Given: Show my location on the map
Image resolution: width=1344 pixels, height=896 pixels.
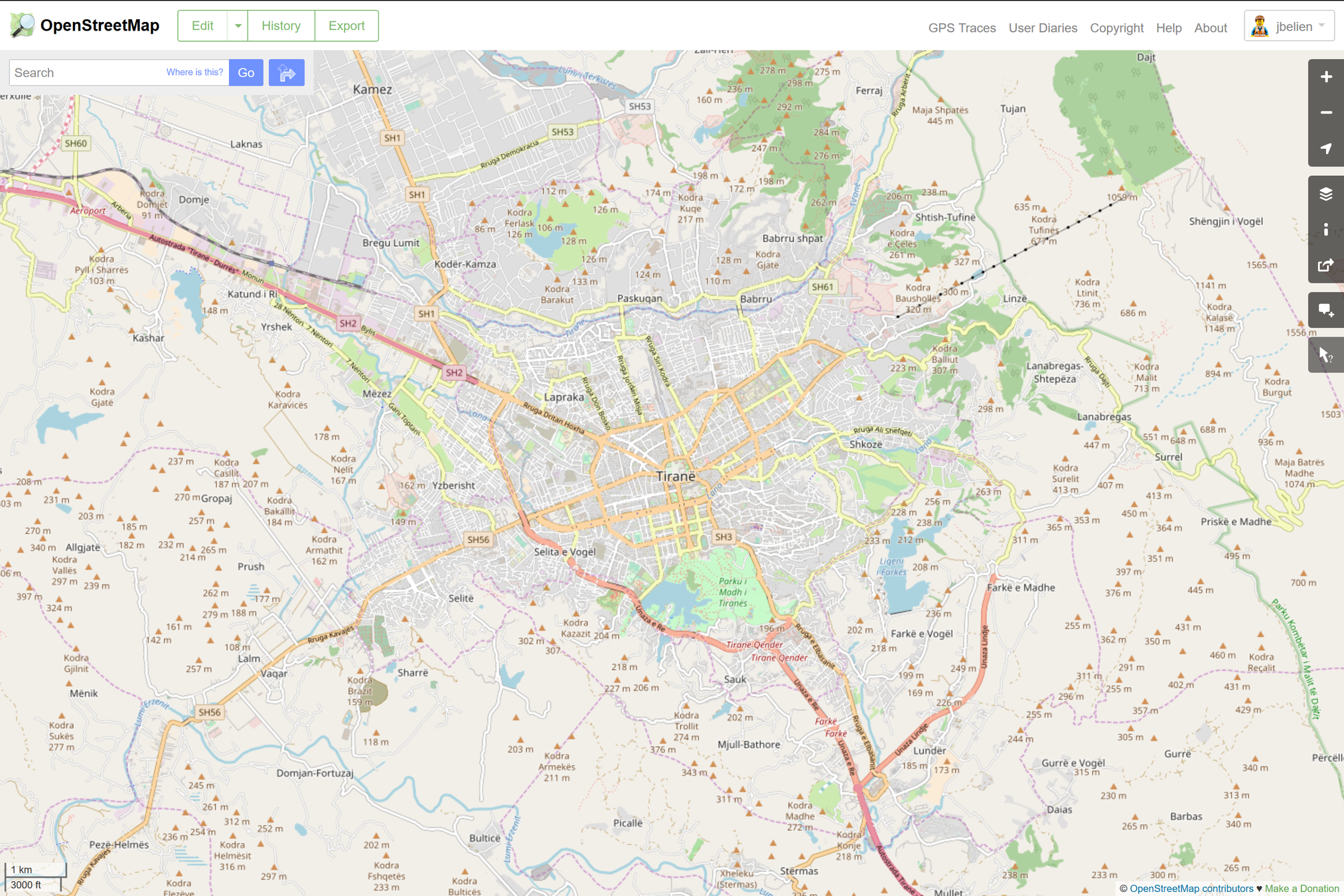Looking at the screenshot, I should pos(1325,149).
